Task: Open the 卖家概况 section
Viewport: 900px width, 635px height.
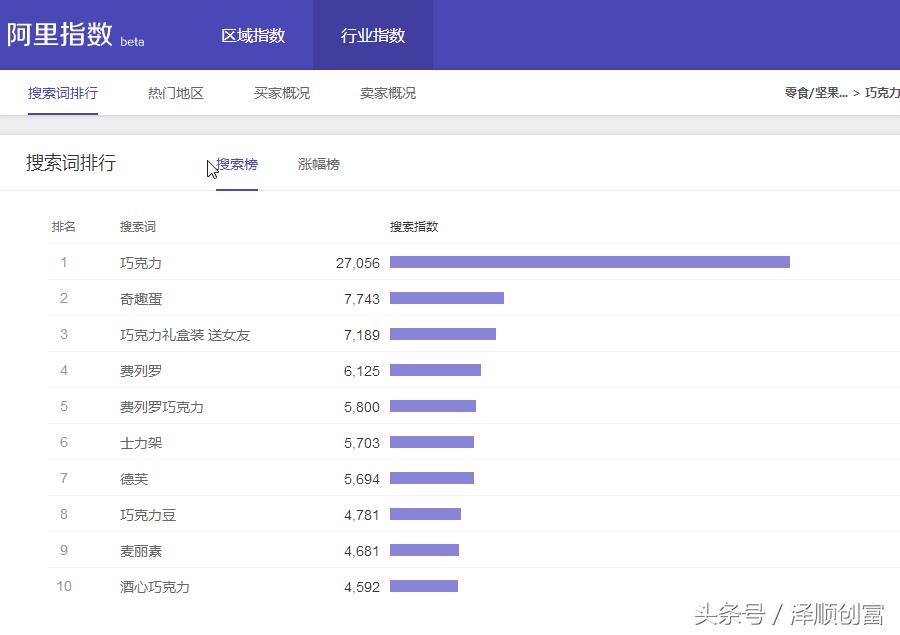Action: point(387,92)
